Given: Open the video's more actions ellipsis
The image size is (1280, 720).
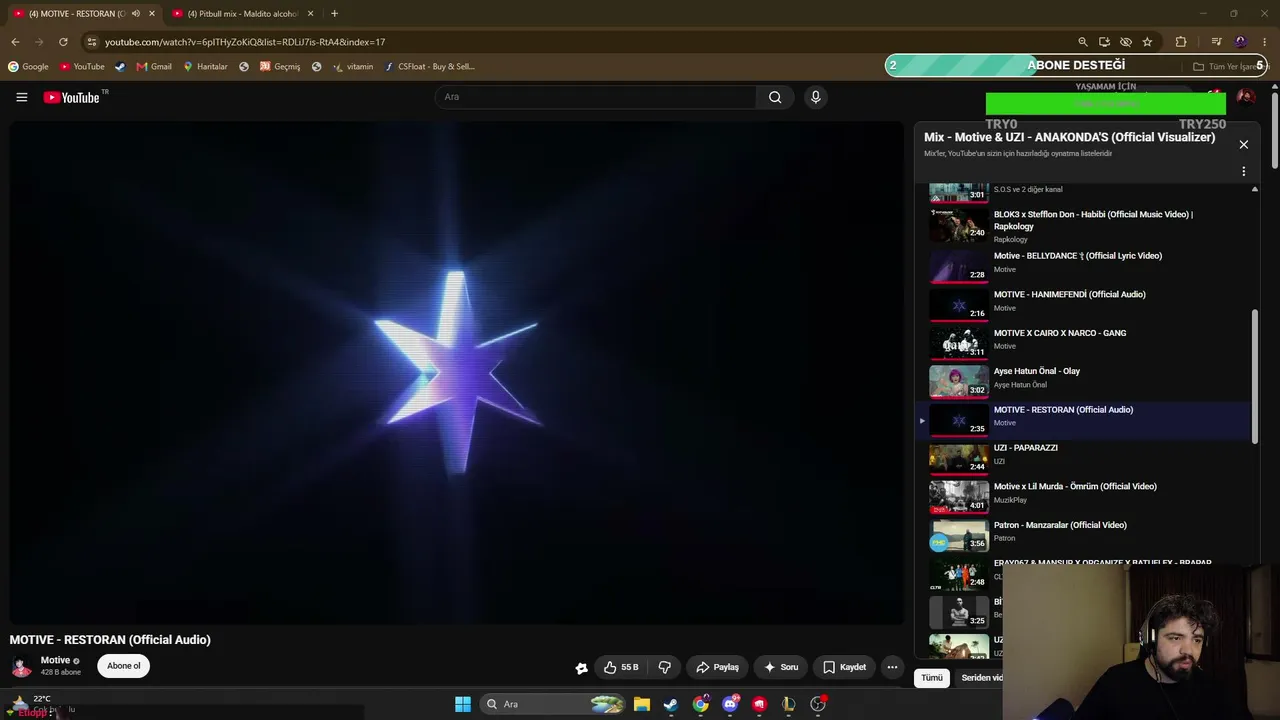Looking at the screenshot, I should [892, 667].
